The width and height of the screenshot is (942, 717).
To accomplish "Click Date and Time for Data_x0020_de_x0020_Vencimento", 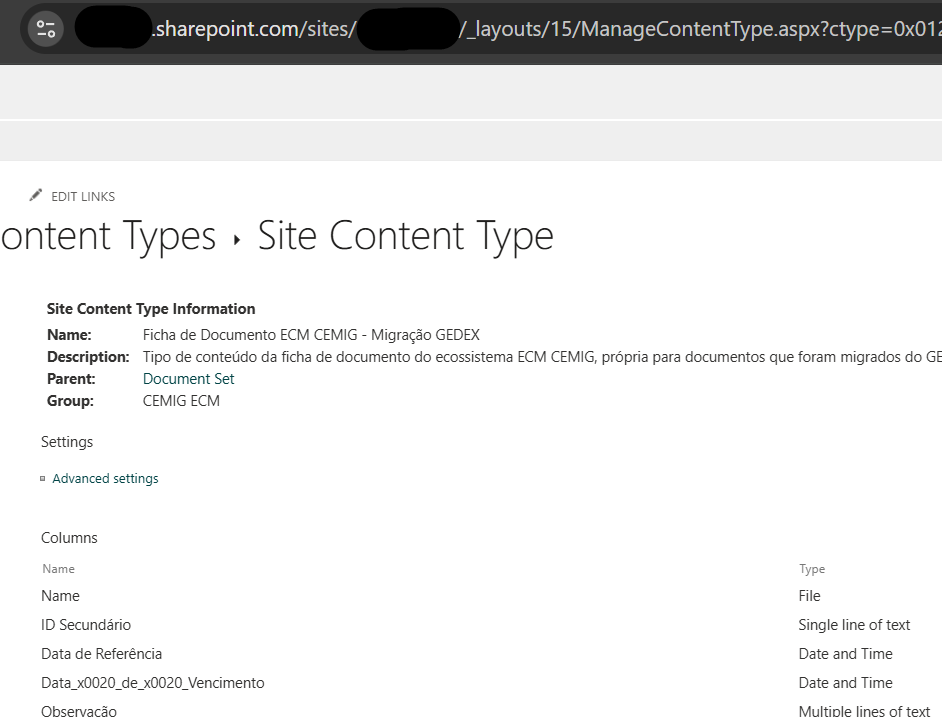I will pyautogui.click(x=845, y=683).
